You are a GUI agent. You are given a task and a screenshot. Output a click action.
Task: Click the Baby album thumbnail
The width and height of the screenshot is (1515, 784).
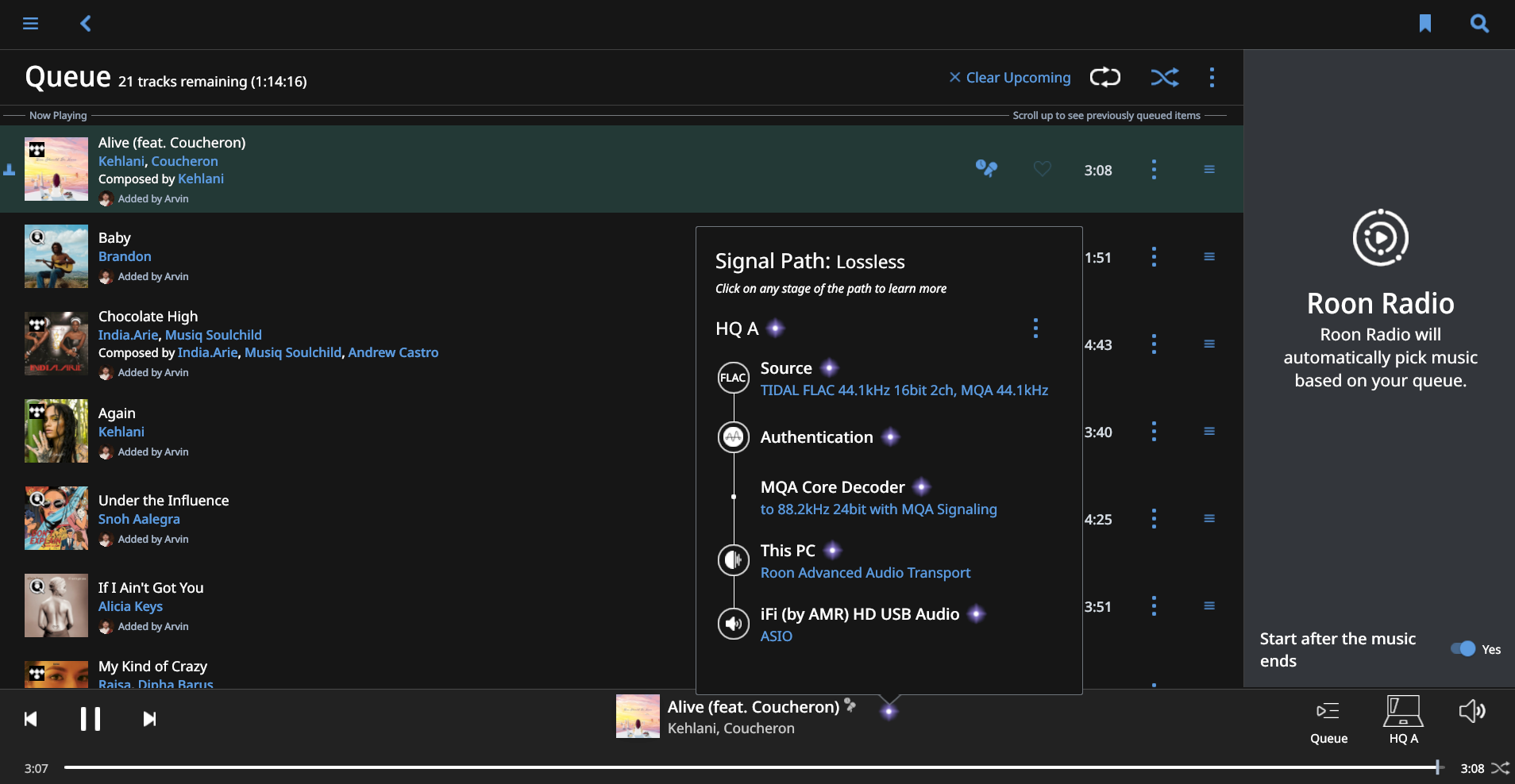56,256
